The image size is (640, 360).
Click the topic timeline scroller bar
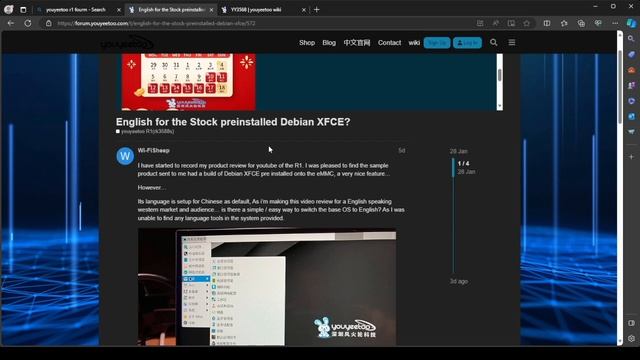(x=453, y=167)
